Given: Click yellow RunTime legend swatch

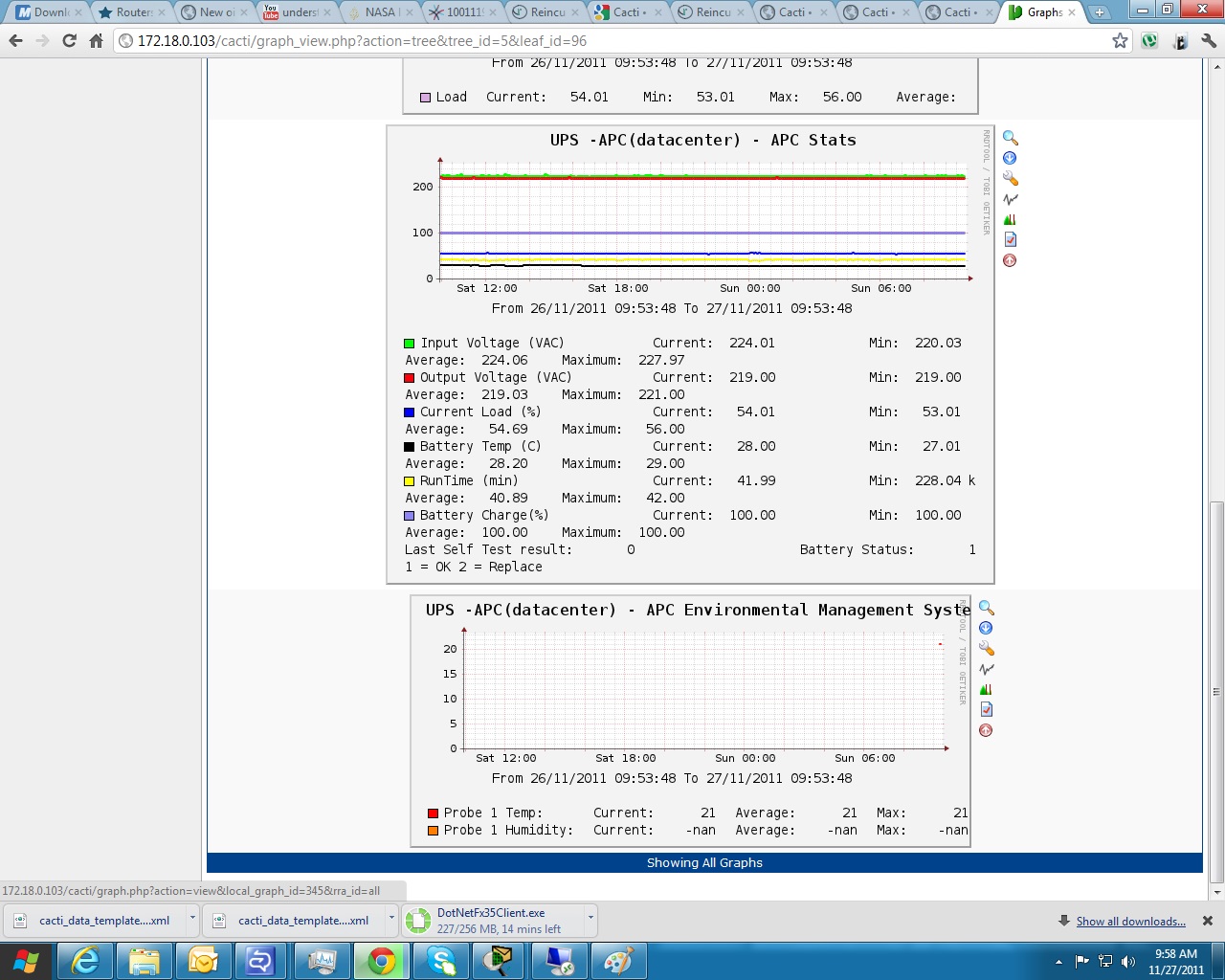Looking at the screenshot, I should 409,480.
